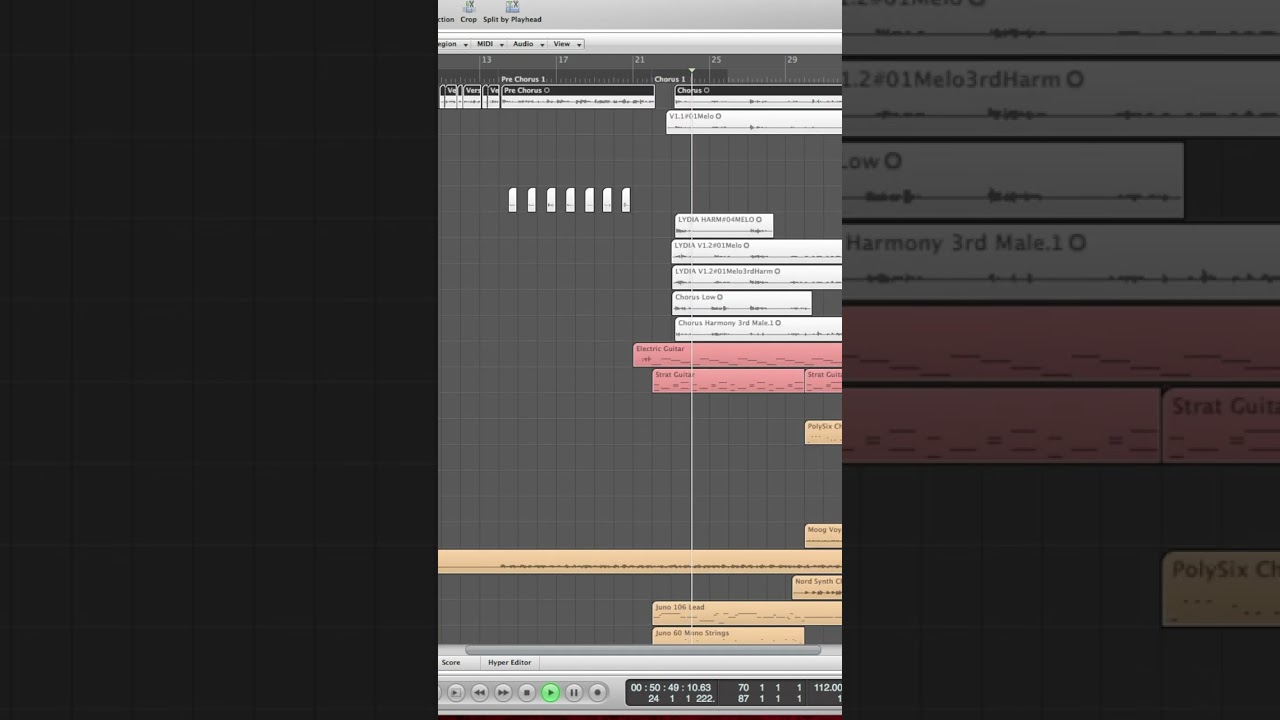The height and width of the screenshot is (720, 1280).
Task: Open the View local menu
Action: coord(566,44)
